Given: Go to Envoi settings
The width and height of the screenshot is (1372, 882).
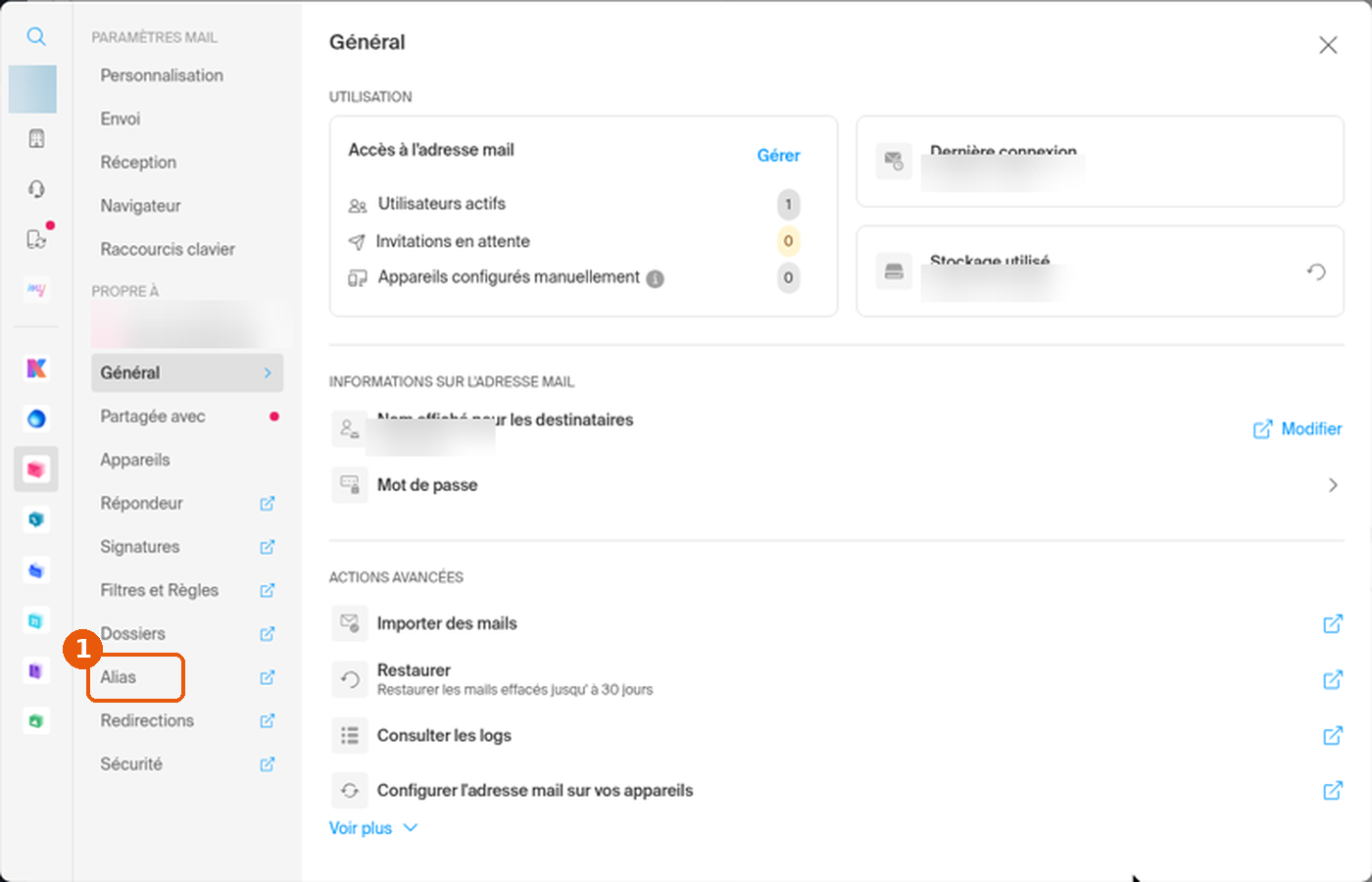Looking at the screenshot, I should 121,119.
